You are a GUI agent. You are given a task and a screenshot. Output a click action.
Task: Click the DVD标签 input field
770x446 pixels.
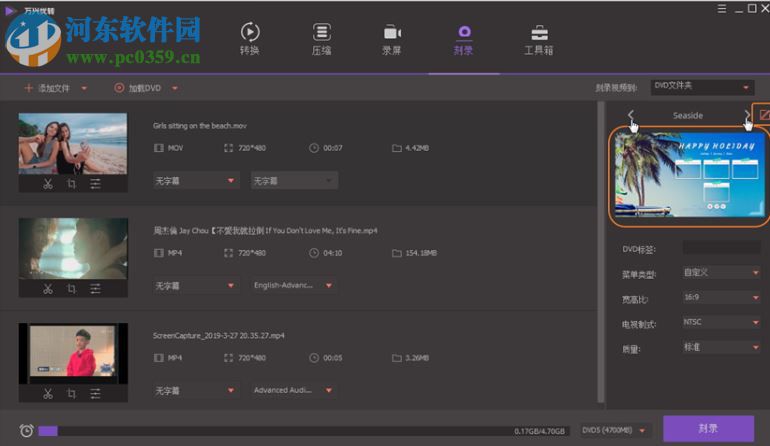(721, 249)
